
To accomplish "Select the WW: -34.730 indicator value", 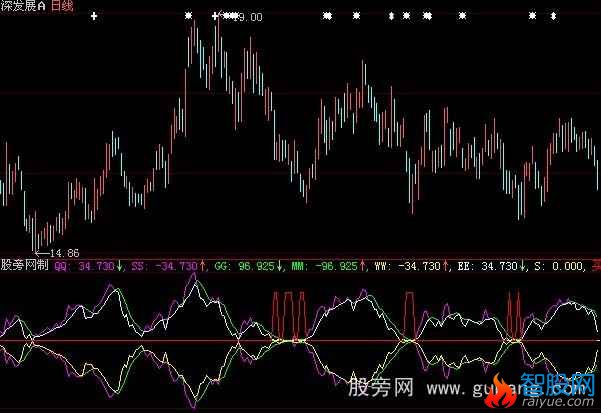I will tap(408, 266).
